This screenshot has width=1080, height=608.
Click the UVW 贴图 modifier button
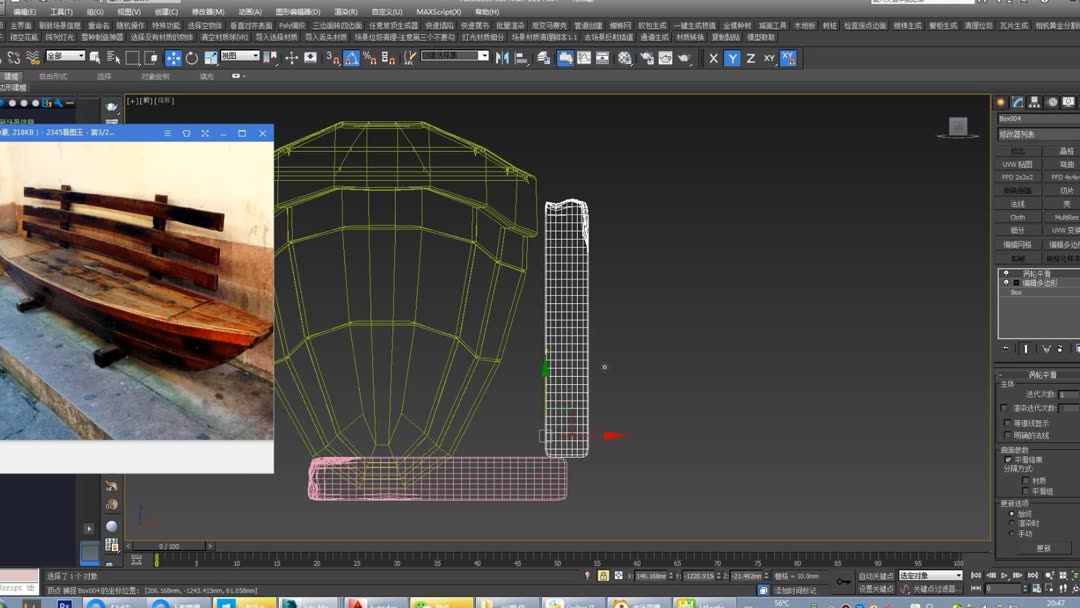coord(1017,164)
